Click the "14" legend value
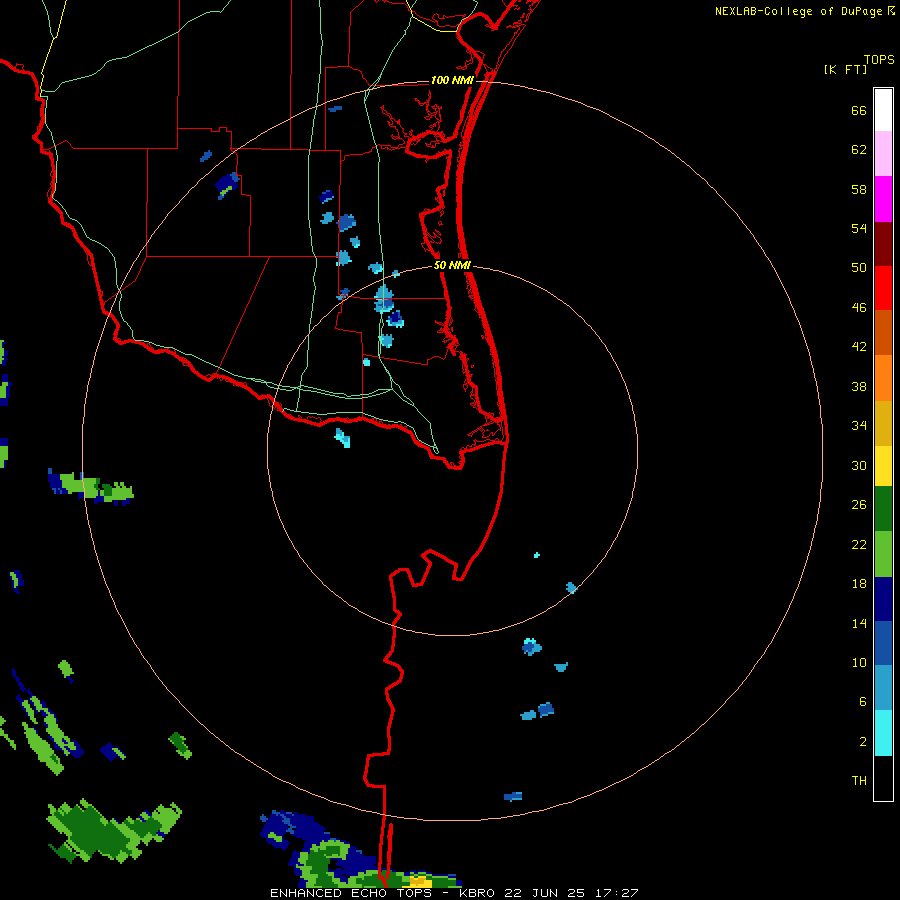900x900 pixels. 859,623
